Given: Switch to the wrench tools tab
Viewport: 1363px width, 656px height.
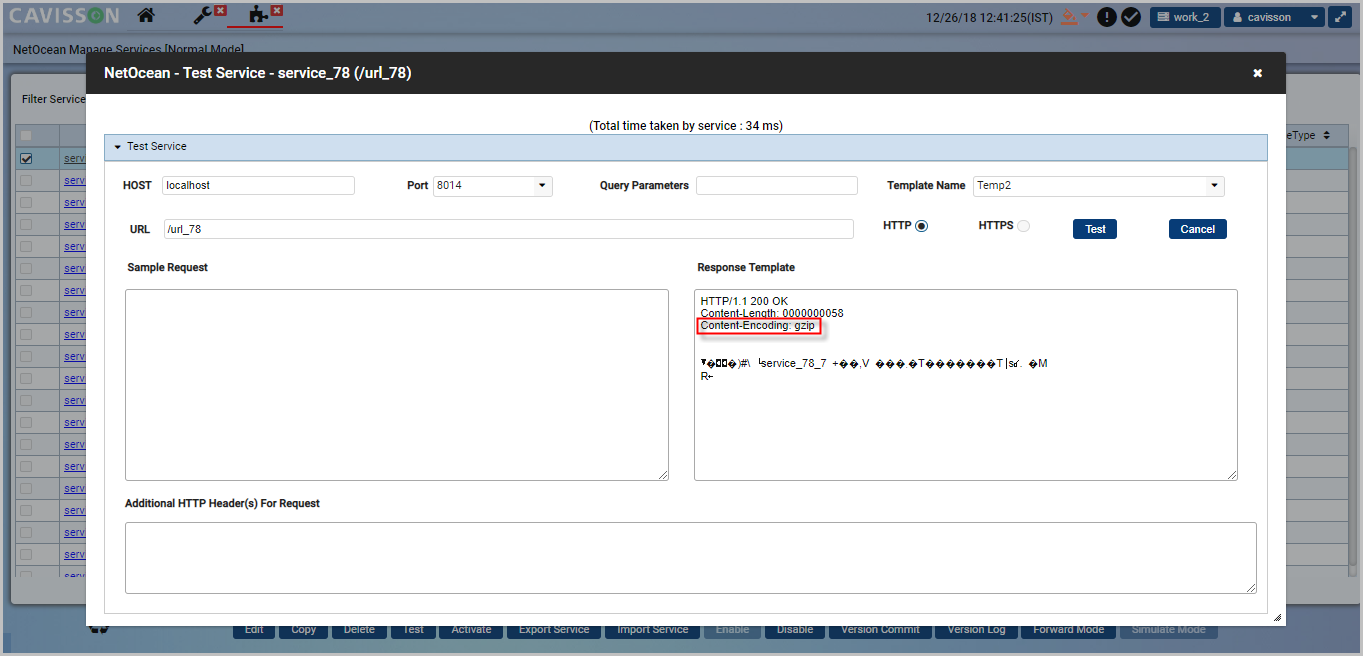Looking at the screenshot, I should [x=203, y=16].
